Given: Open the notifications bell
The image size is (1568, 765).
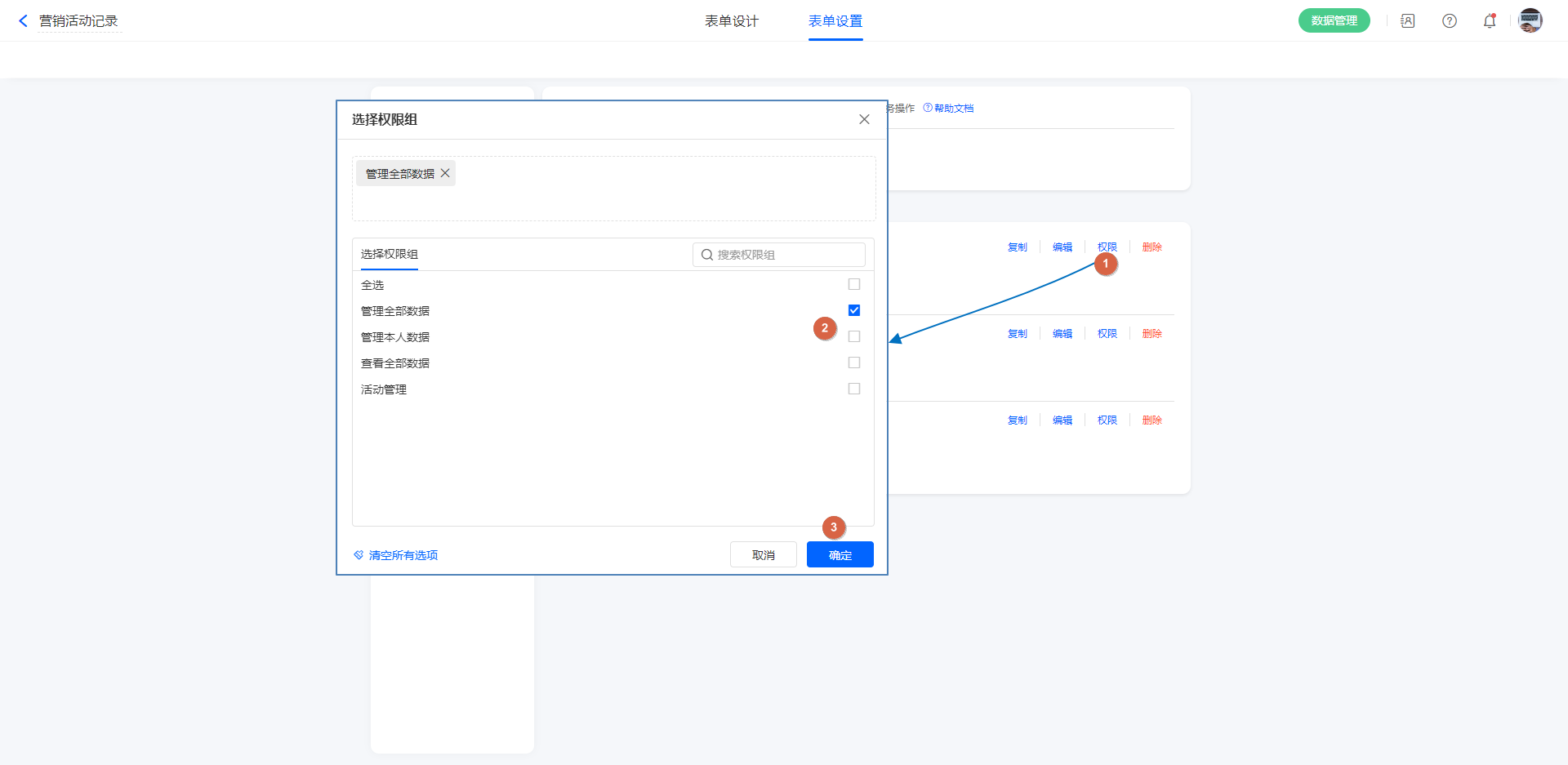Looking at the screenshot, I should click(1490, 21).
